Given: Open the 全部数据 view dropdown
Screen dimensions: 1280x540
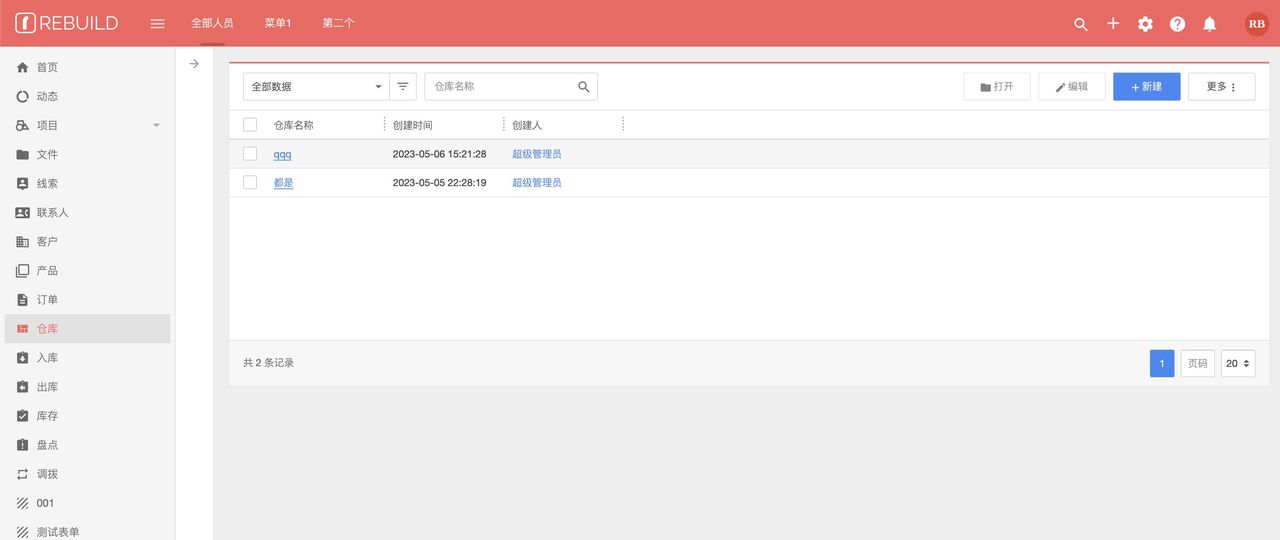Looking at the screenshot, I should pyautogui.click(x=315, y=87).
